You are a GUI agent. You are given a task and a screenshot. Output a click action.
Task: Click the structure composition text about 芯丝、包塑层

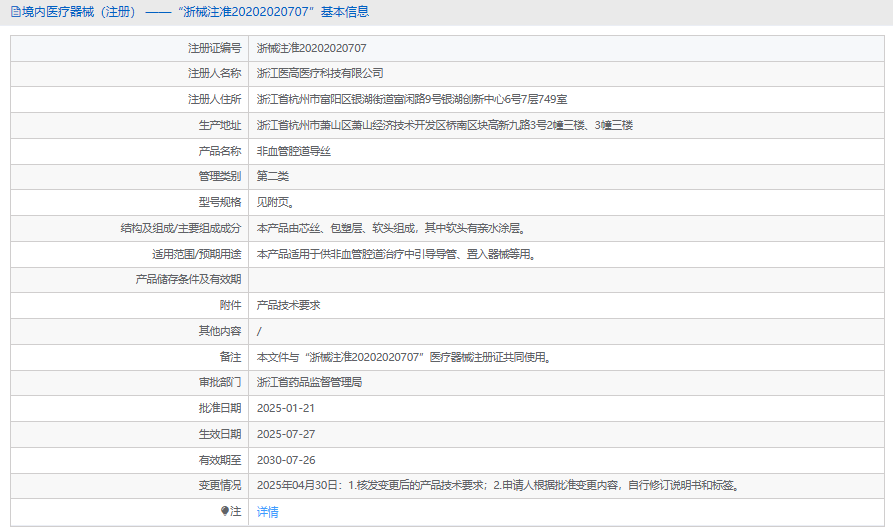(x=392, y=228)
